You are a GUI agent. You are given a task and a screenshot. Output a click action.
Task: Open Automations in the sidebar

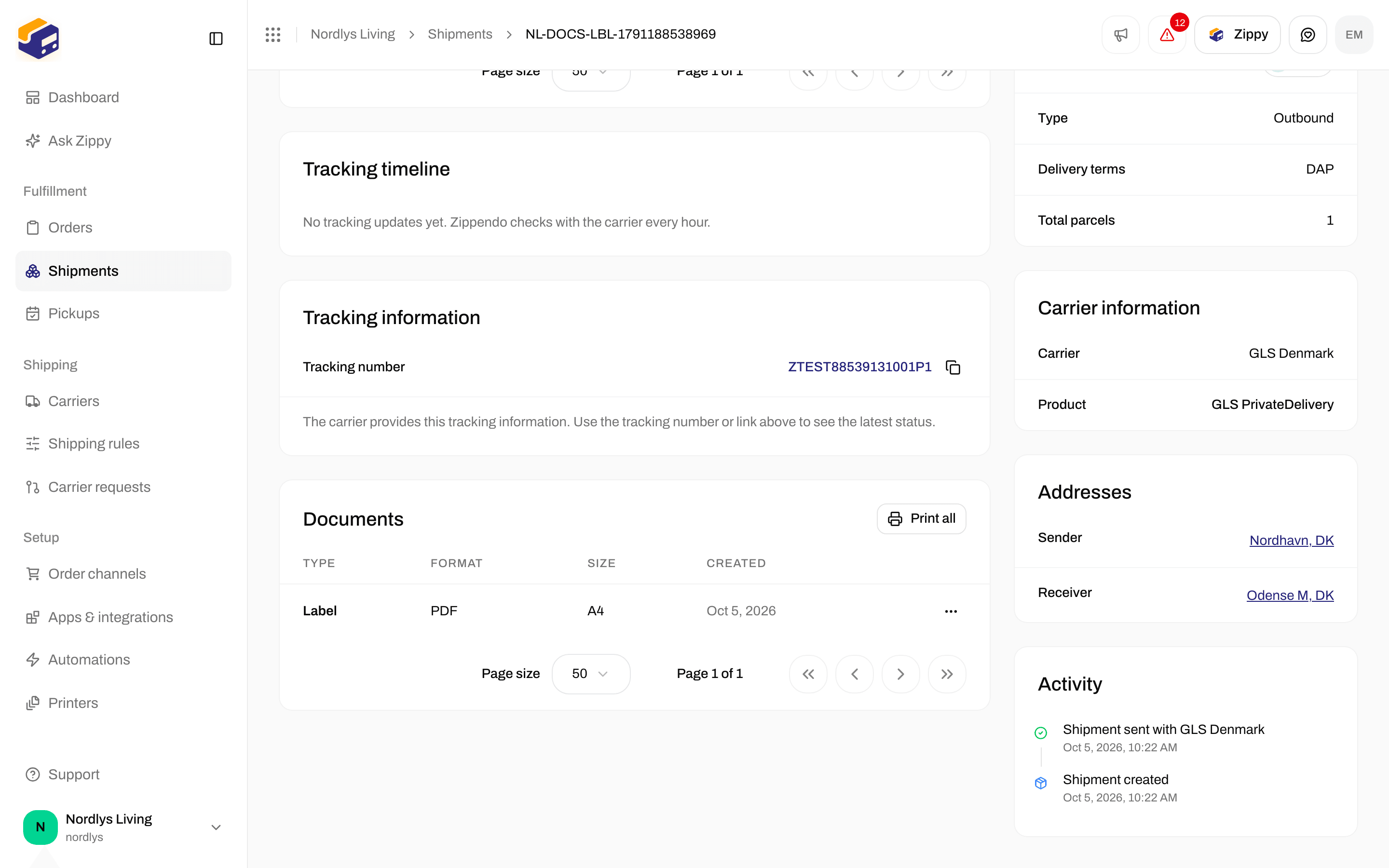click(123, 660)
